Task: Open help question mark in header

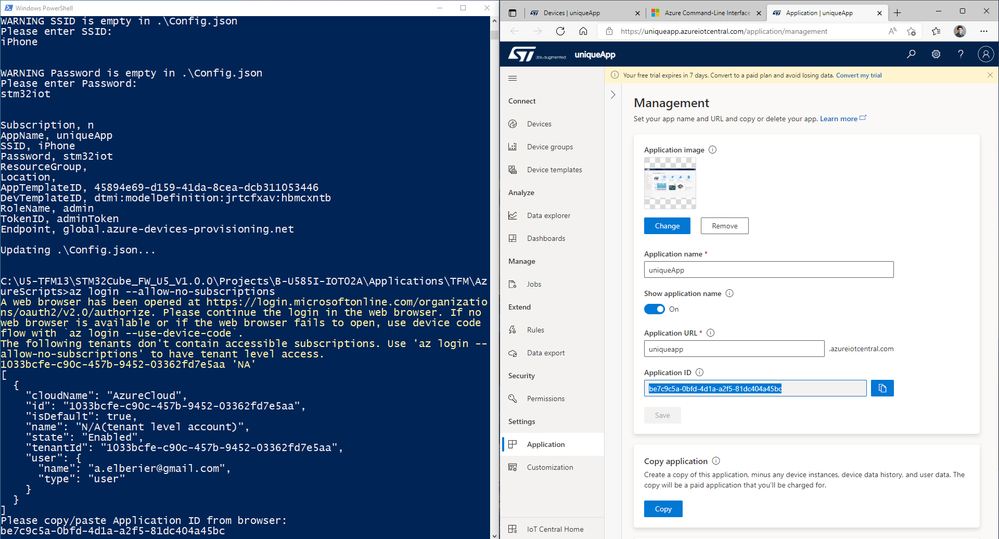Action: pos(961,55)
